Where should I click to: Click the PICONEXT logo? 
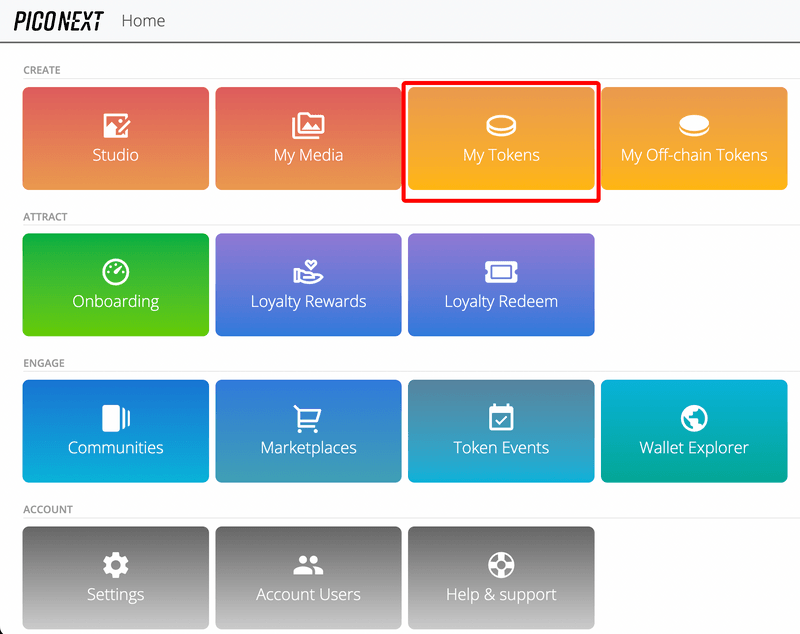58,21
